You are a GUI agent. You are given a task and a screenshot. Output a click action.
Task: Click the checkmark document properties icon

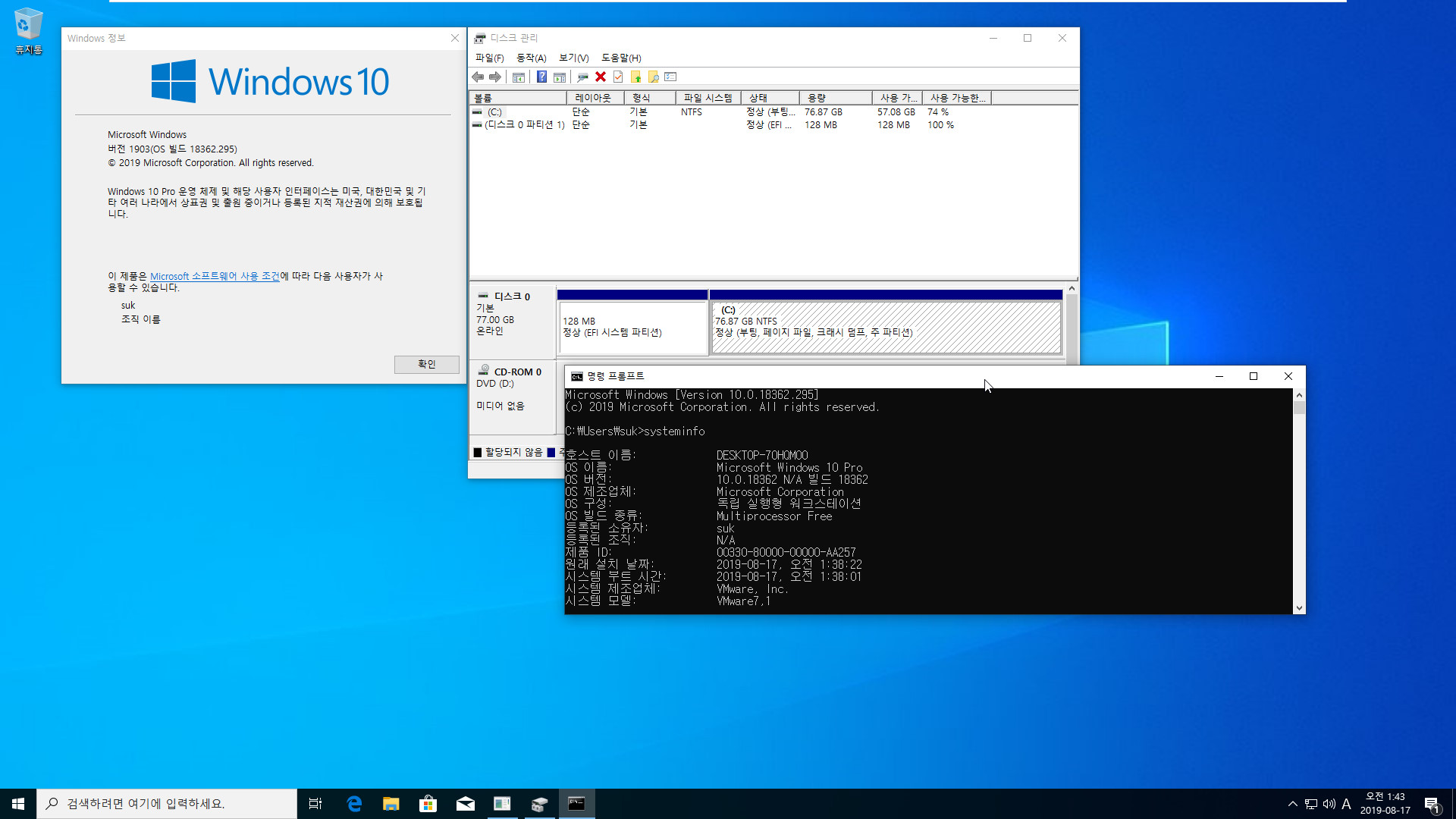coord(618,77)
